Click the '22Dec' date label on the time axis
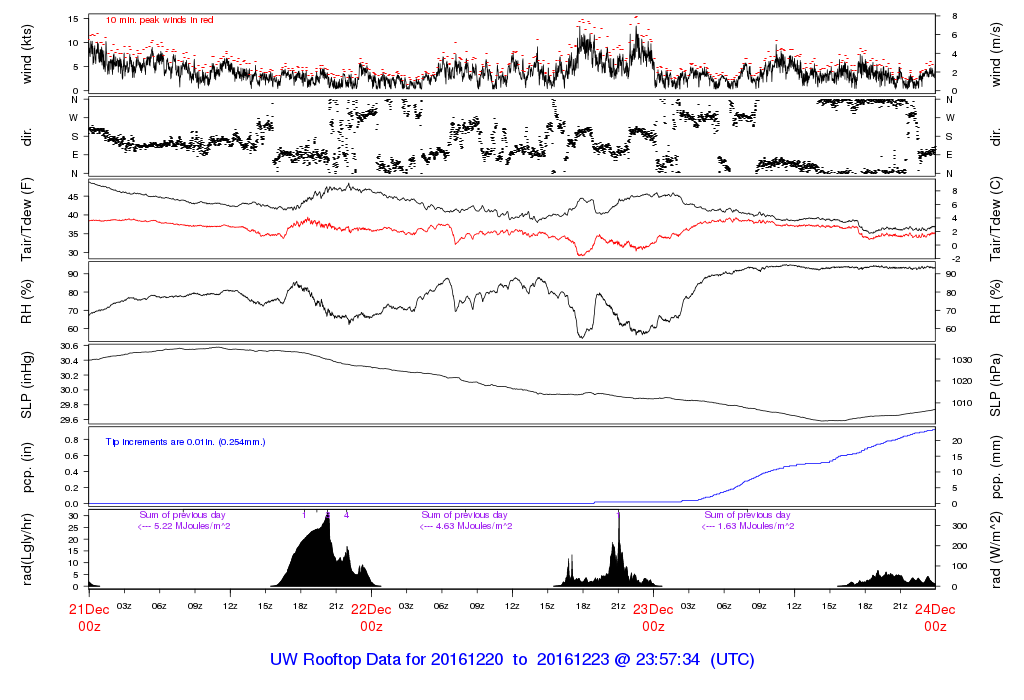The width and height of the screenshot is (1024, 700). tap(371, 610)
